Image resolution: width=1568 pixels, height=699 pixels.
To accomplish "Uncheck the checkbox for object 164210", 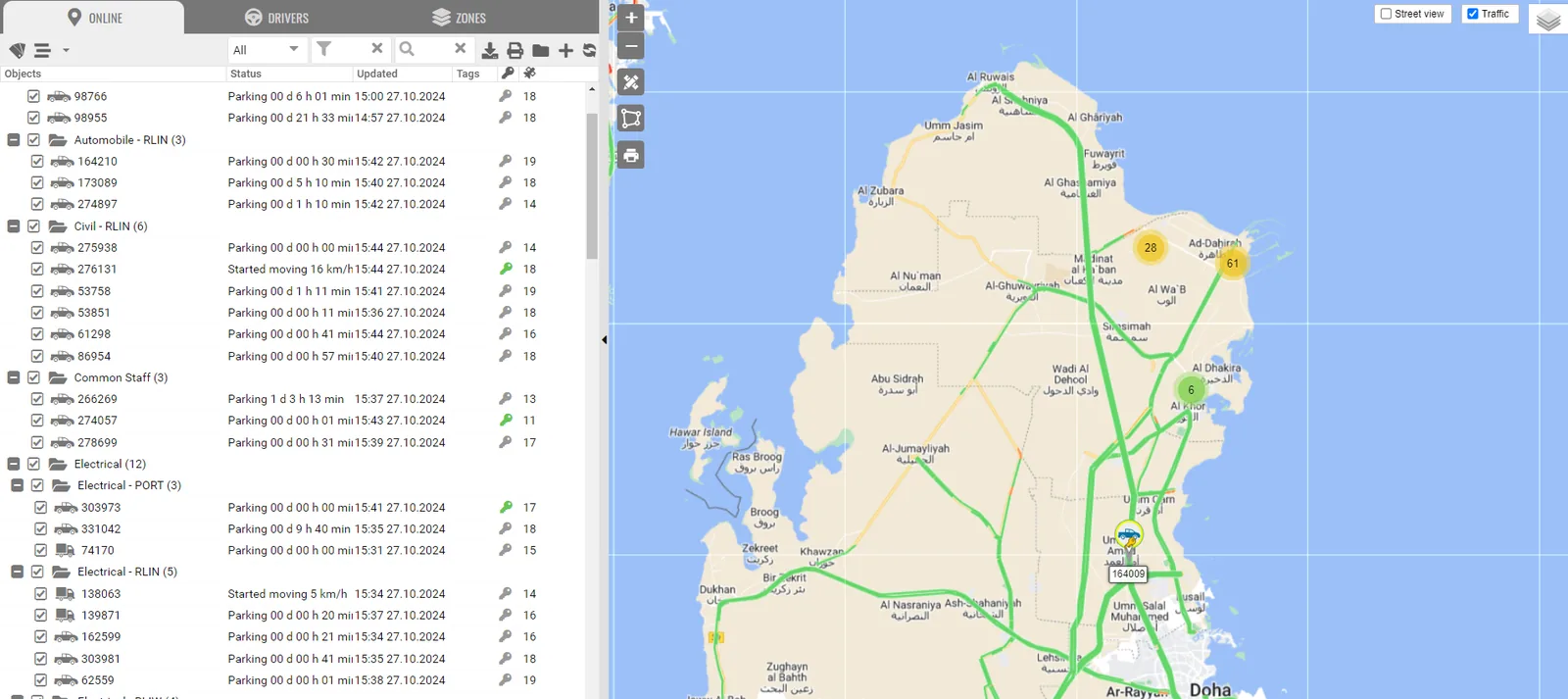I will [37, 161].
